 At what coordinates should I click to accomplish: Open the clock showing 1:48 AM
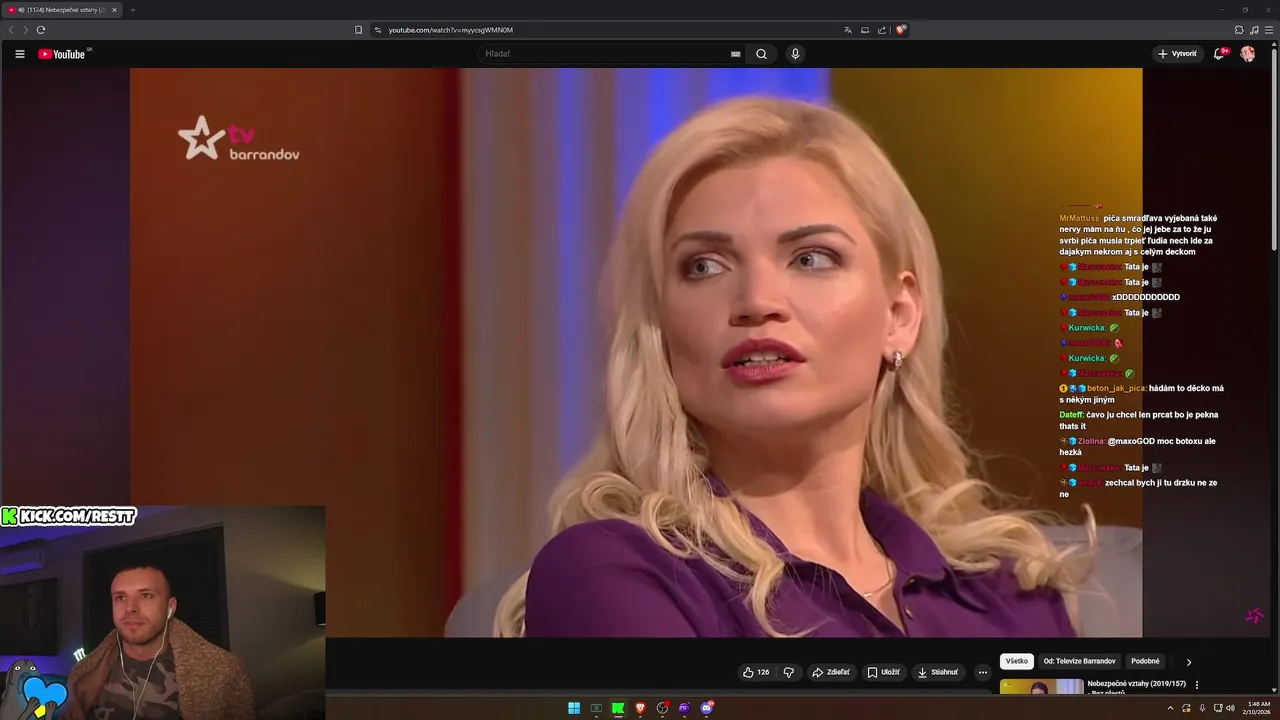pyautogui.click(x=1259, y=708)
